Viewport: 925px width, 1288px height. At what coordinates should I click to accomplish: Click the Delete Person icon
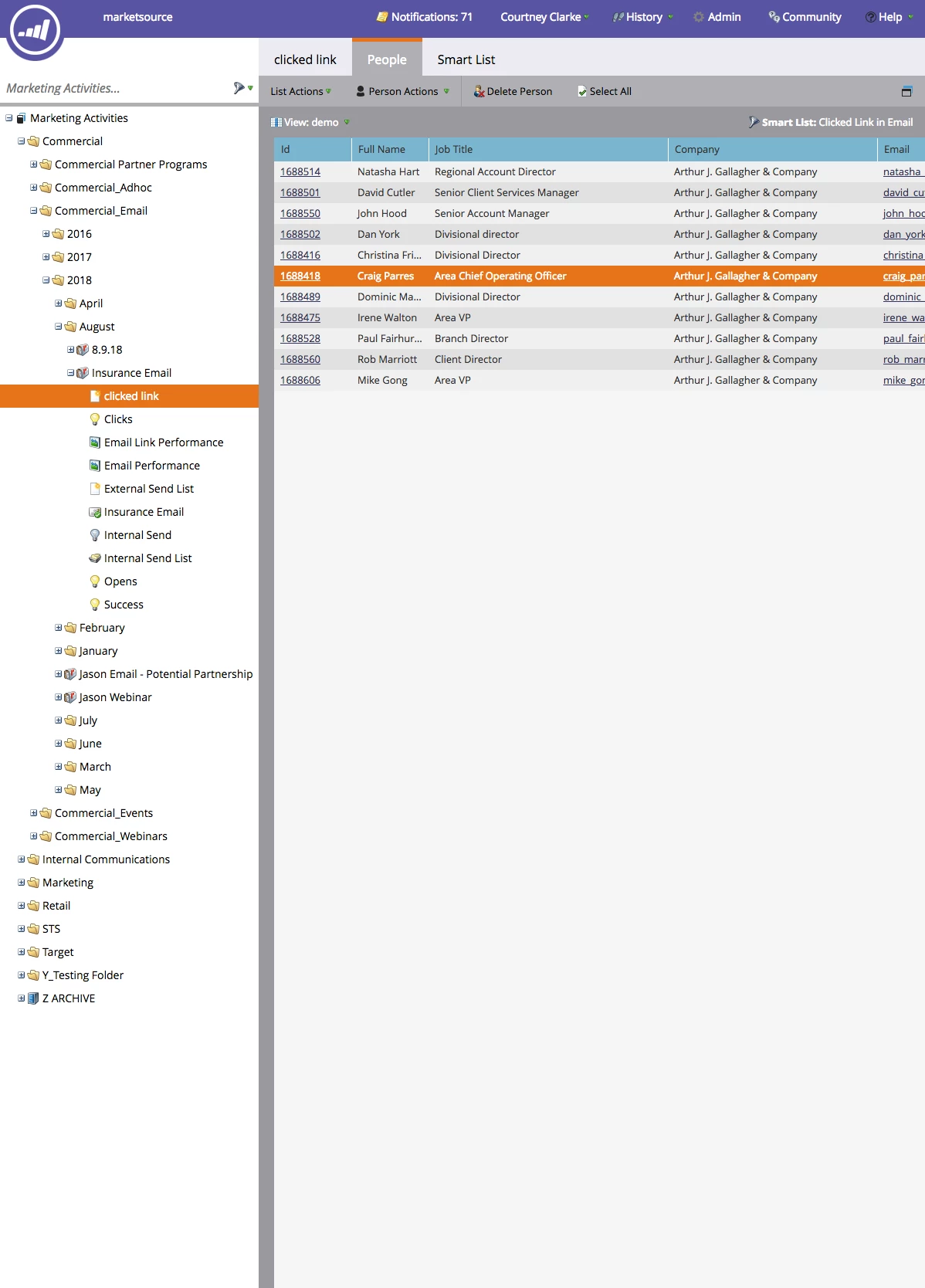479,91
